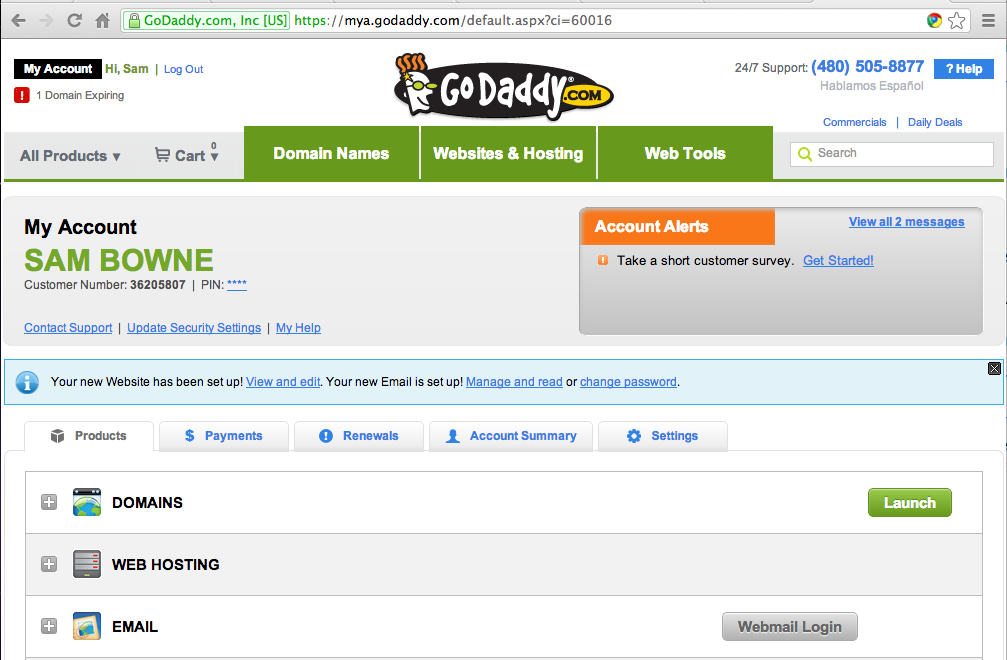Switch to the Settings tab
1007x660 pixels.
coord(663,436)
